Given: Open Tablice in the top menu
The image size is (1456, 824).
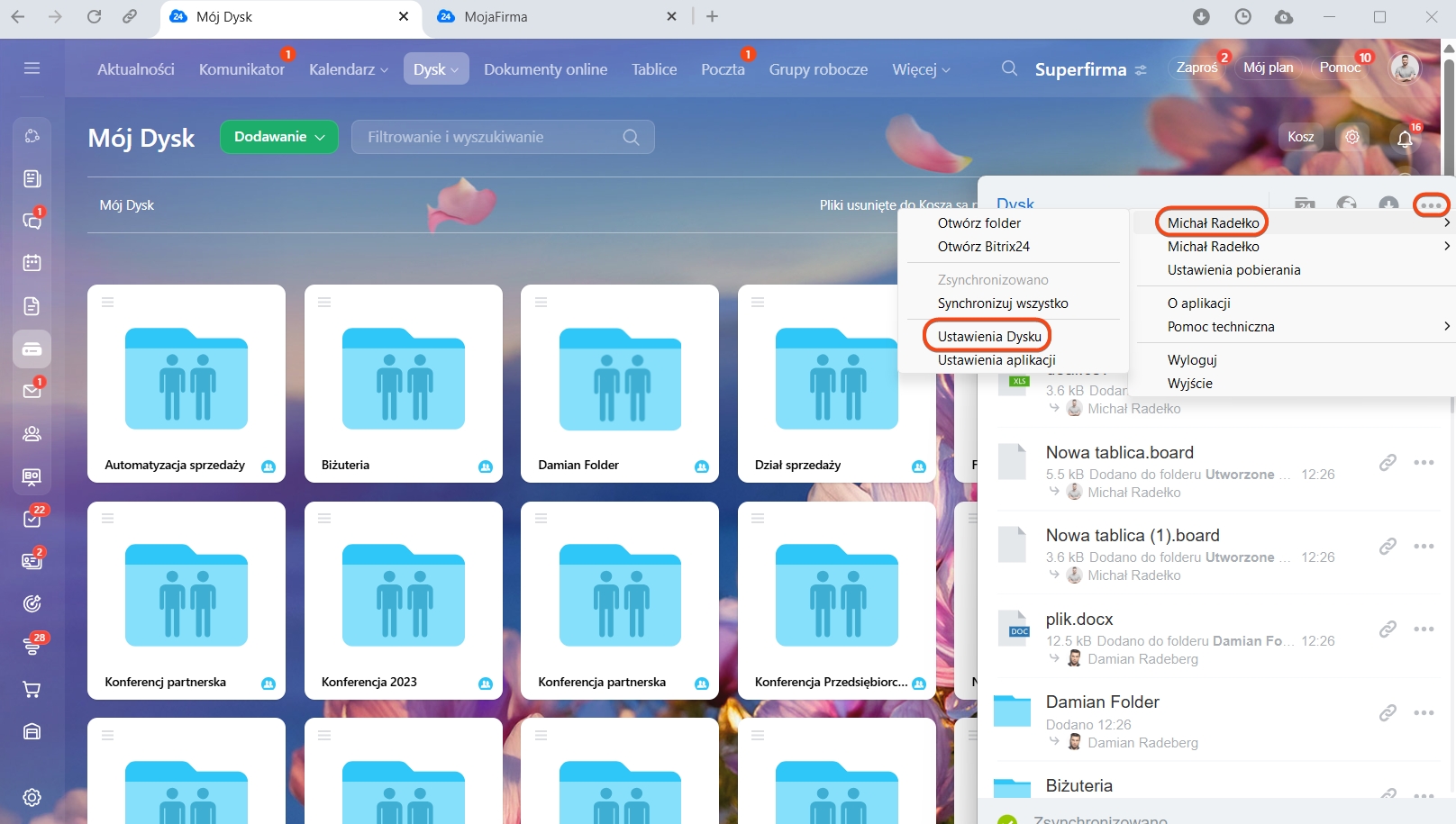Looking at the screenshot, I should tap(654, 69).
